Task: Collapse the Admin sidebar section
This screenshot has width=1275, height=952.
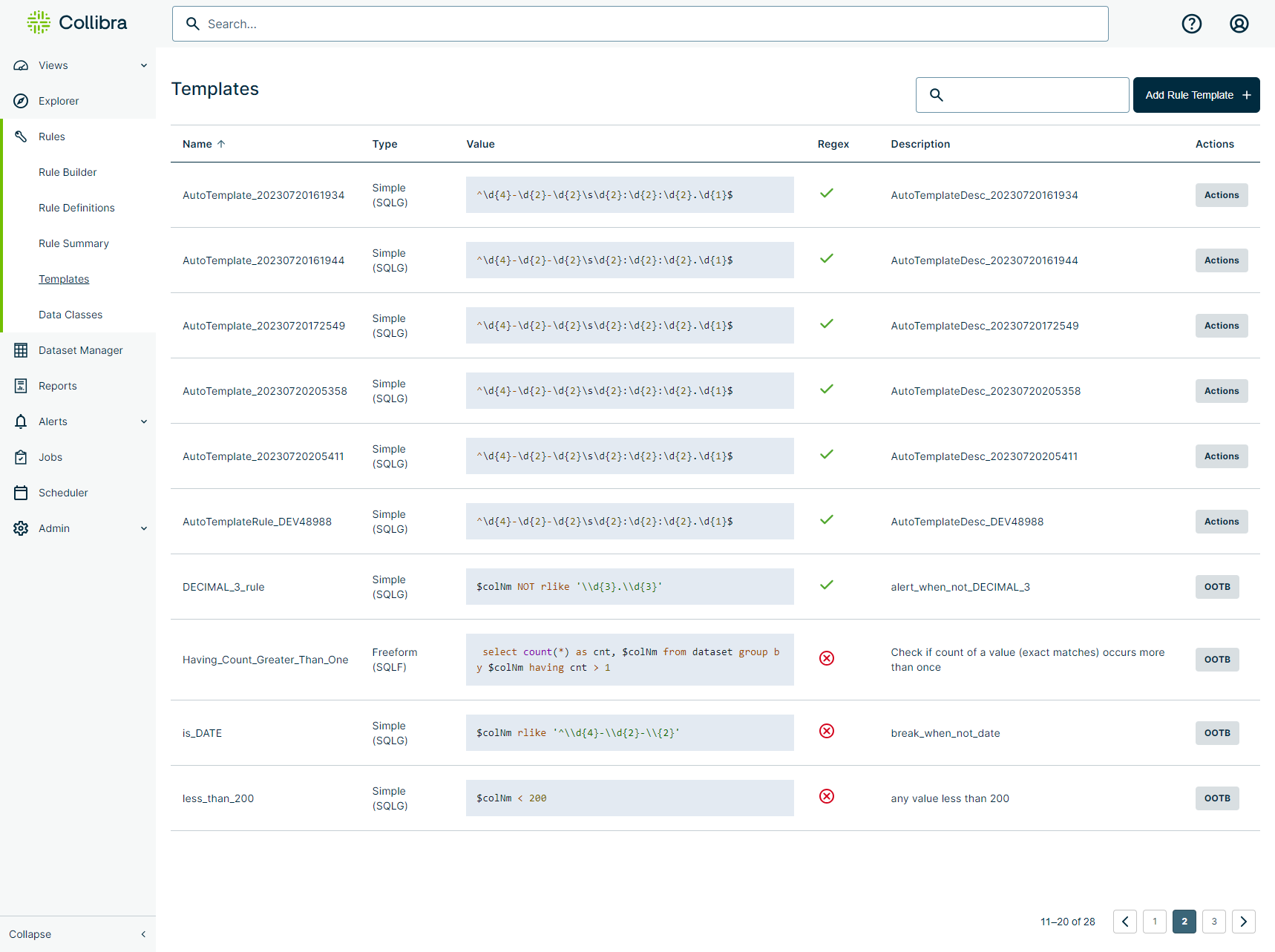Action: 142,528
